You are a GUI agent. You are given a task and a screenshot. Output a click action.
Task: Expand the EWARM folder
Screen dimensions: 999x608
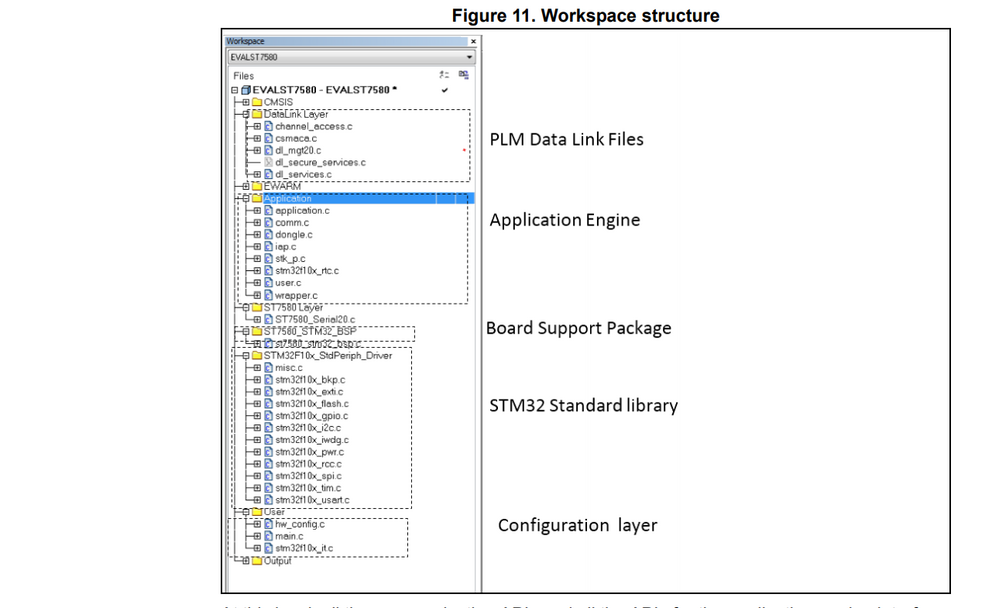246,186
